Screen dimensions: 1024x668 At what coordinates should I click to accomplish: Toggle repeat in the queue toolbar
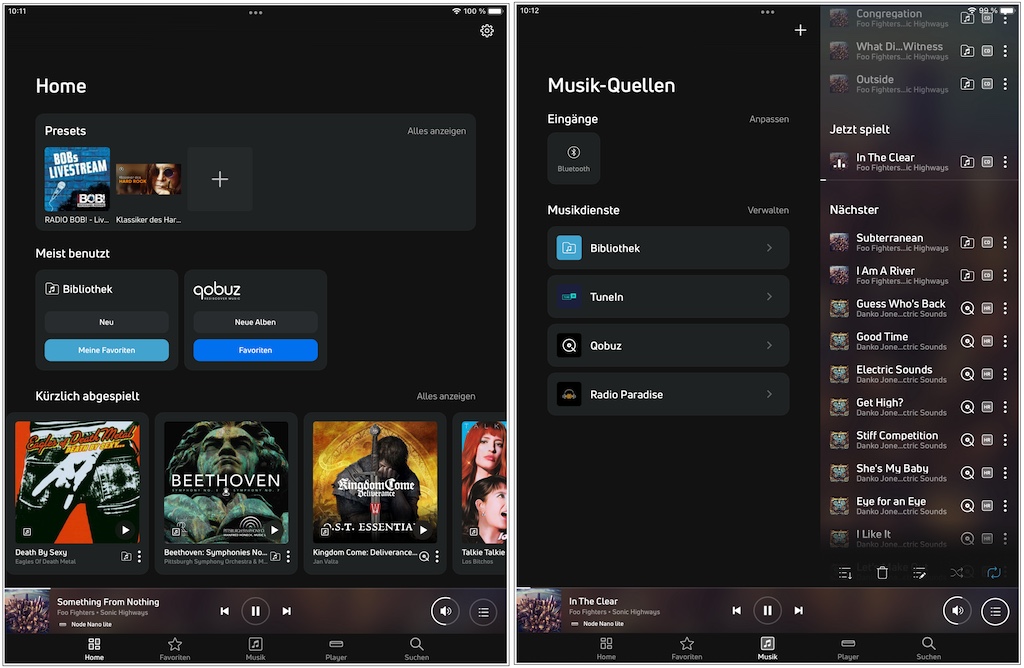994,573
